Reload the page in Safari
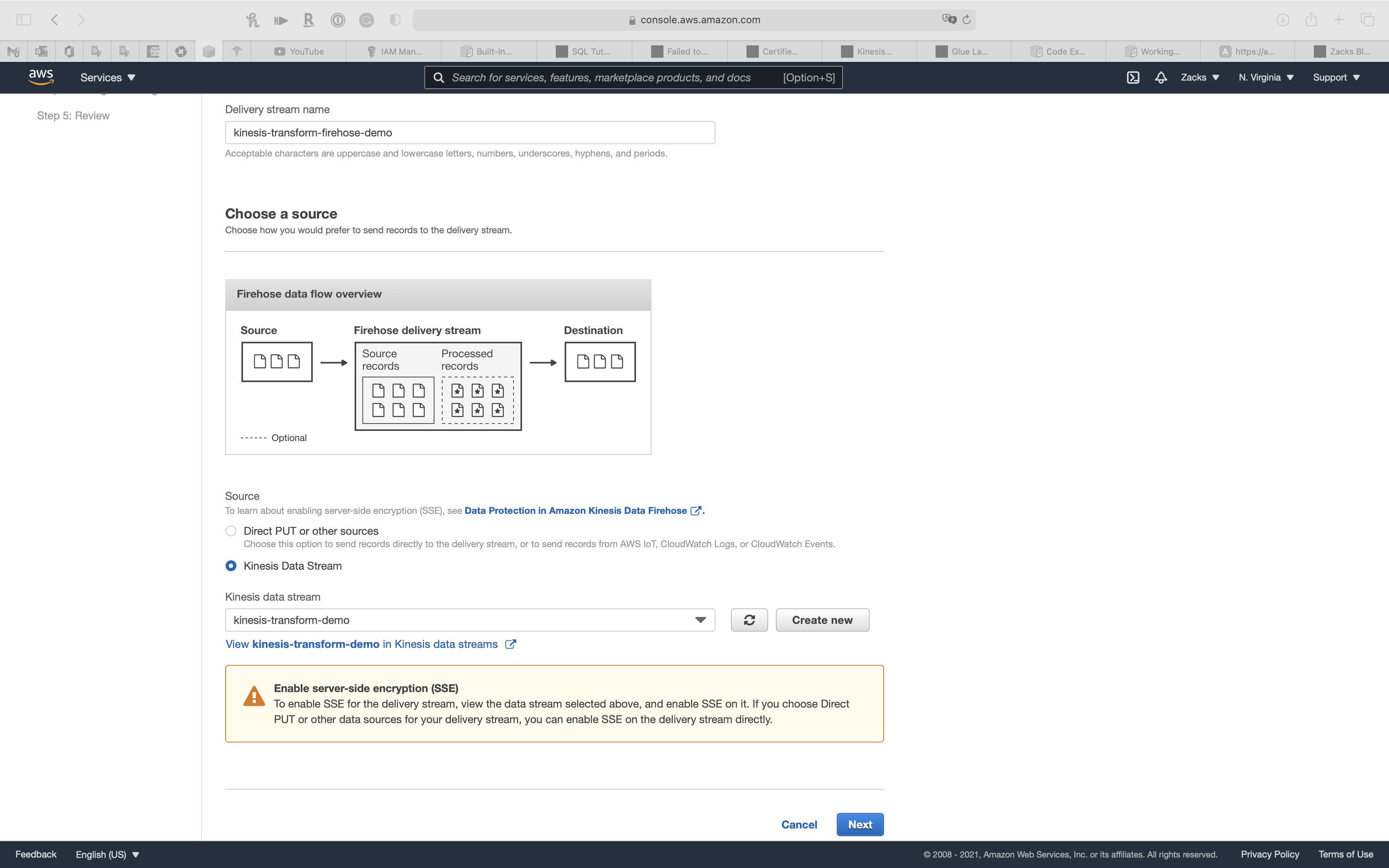 pos(967,19)
